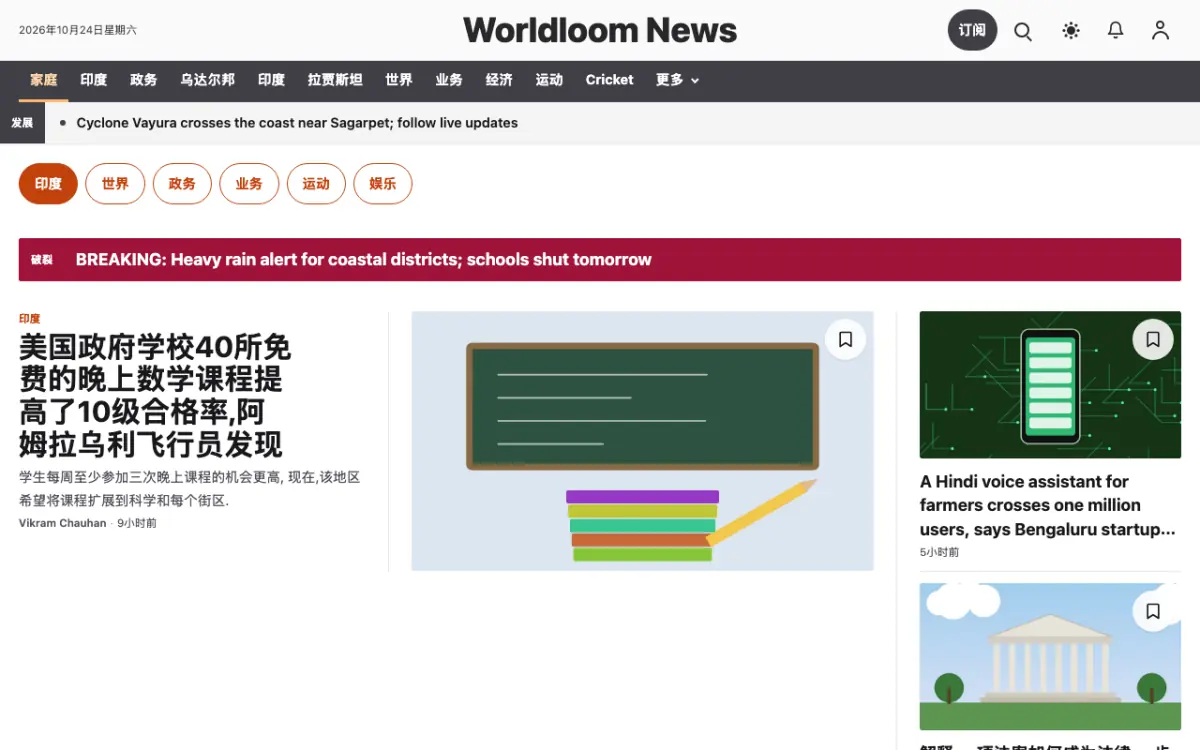Open the 世界 item in the navigation bar
This screenshot has width=1200, height=750.
(399, 80)
